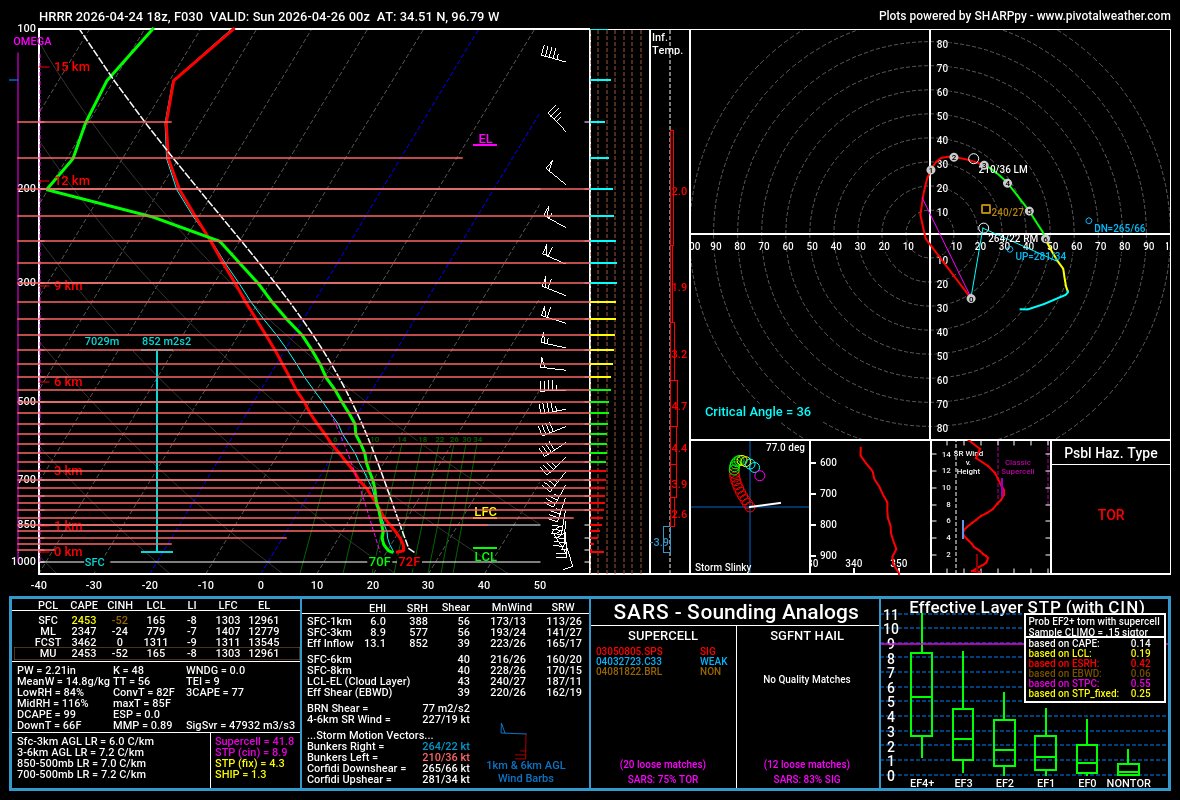Select the Sfc-3km AGL LR = 6.0 C/km line
Screen dimensions: 1180x800
(85, 741)
